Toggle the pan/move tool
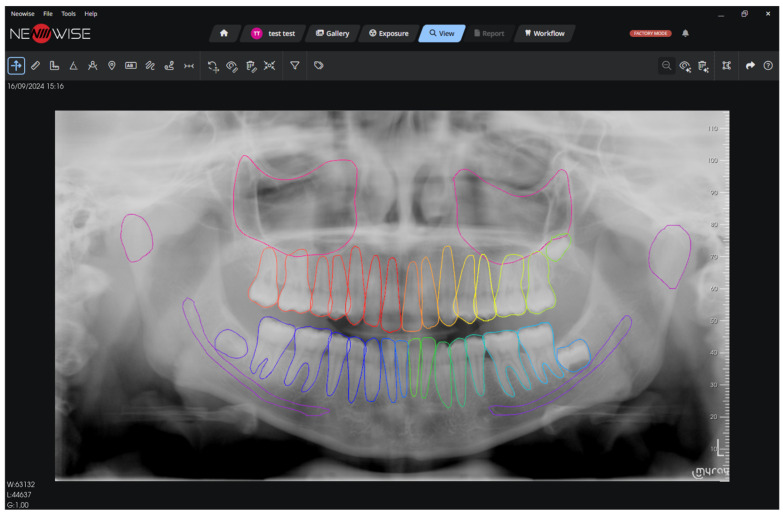783x515 pixels. coord(16,65)
